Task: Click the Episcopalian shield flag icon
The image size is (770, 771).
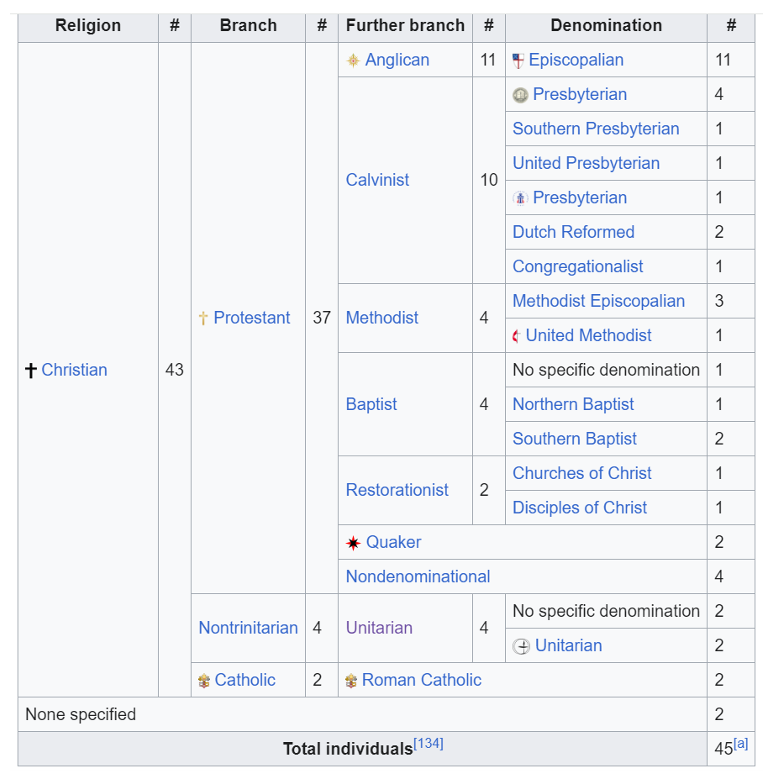Action: [518, 60]
